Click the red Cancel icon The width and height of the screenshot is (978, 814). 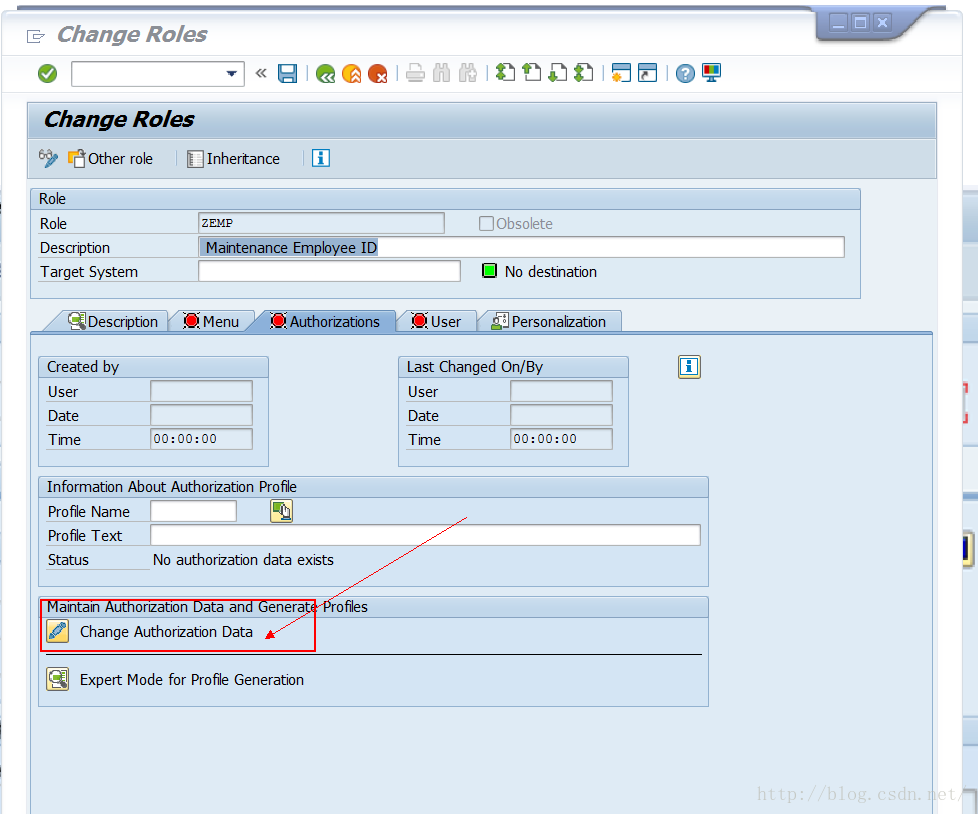tap(378, 74)
